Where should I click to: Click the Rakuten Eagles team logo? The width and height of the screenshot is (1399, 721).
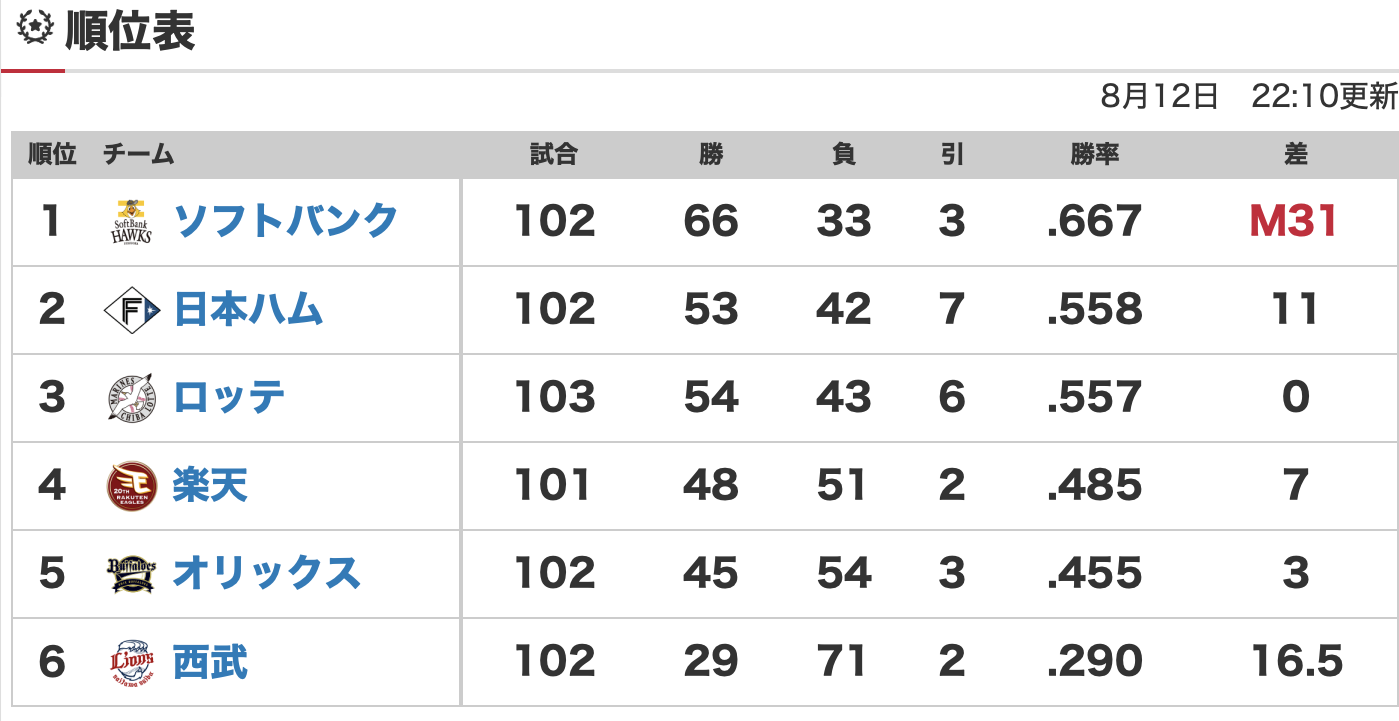tap(132, 486)
